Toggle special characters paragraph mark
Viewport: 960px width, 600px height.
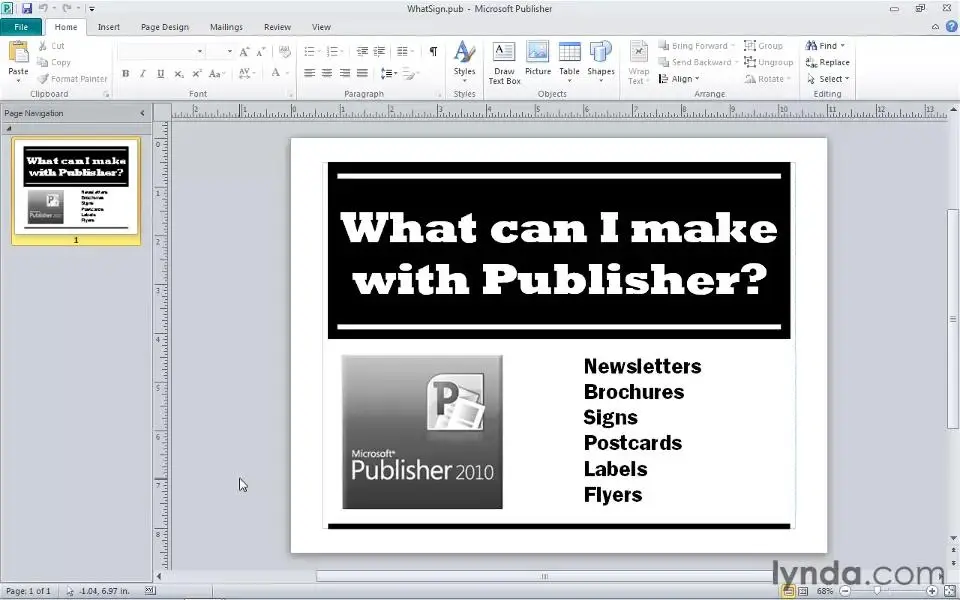(x=433, y=51)
